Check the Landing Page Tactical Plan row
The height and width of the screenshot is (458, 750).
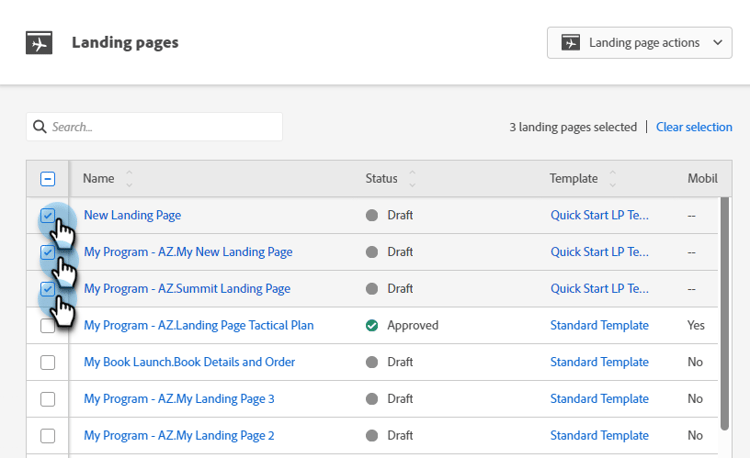(x=48, y=325)
